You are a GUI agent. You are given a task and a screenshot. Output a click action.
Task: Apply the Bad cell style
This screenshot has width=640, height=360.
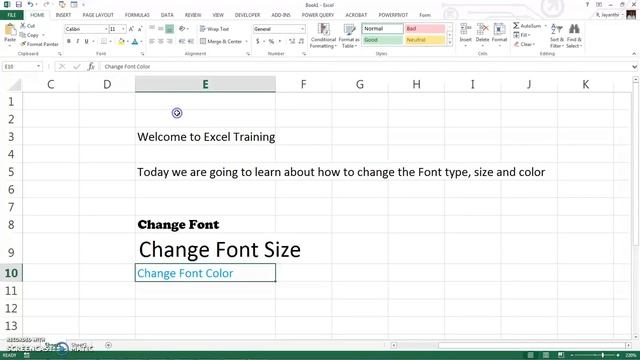pos(424,29)
